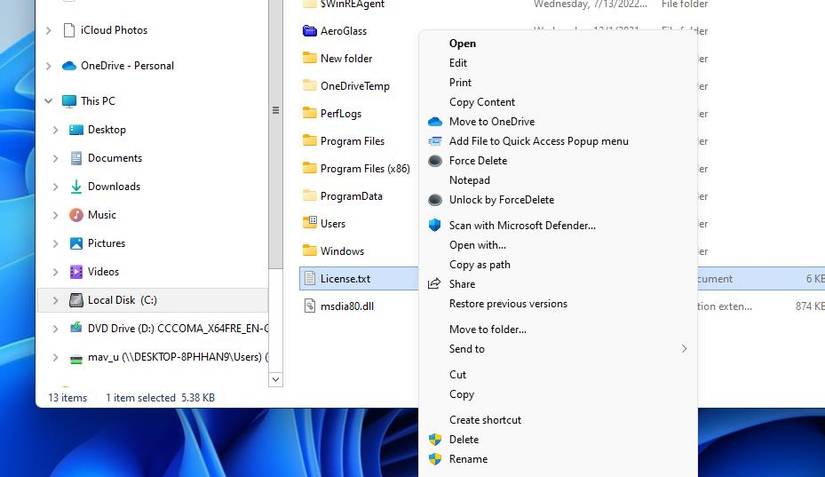Choose Notepad from the context menu
825x477 pixels.
pyautogui.click(x=469, y=180)
